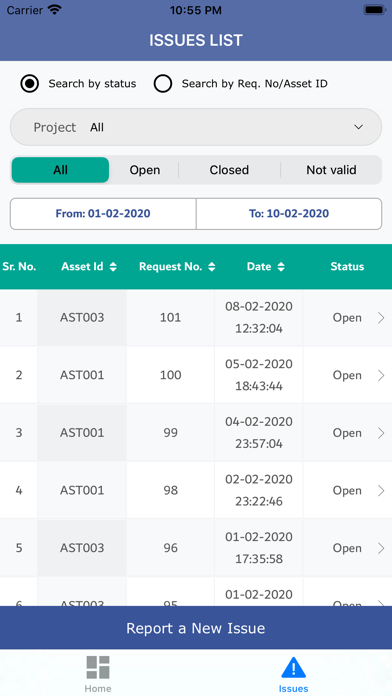
Task: Click asset AST001 in row 2
Action: pyautogui.click(x=82, y=376)
